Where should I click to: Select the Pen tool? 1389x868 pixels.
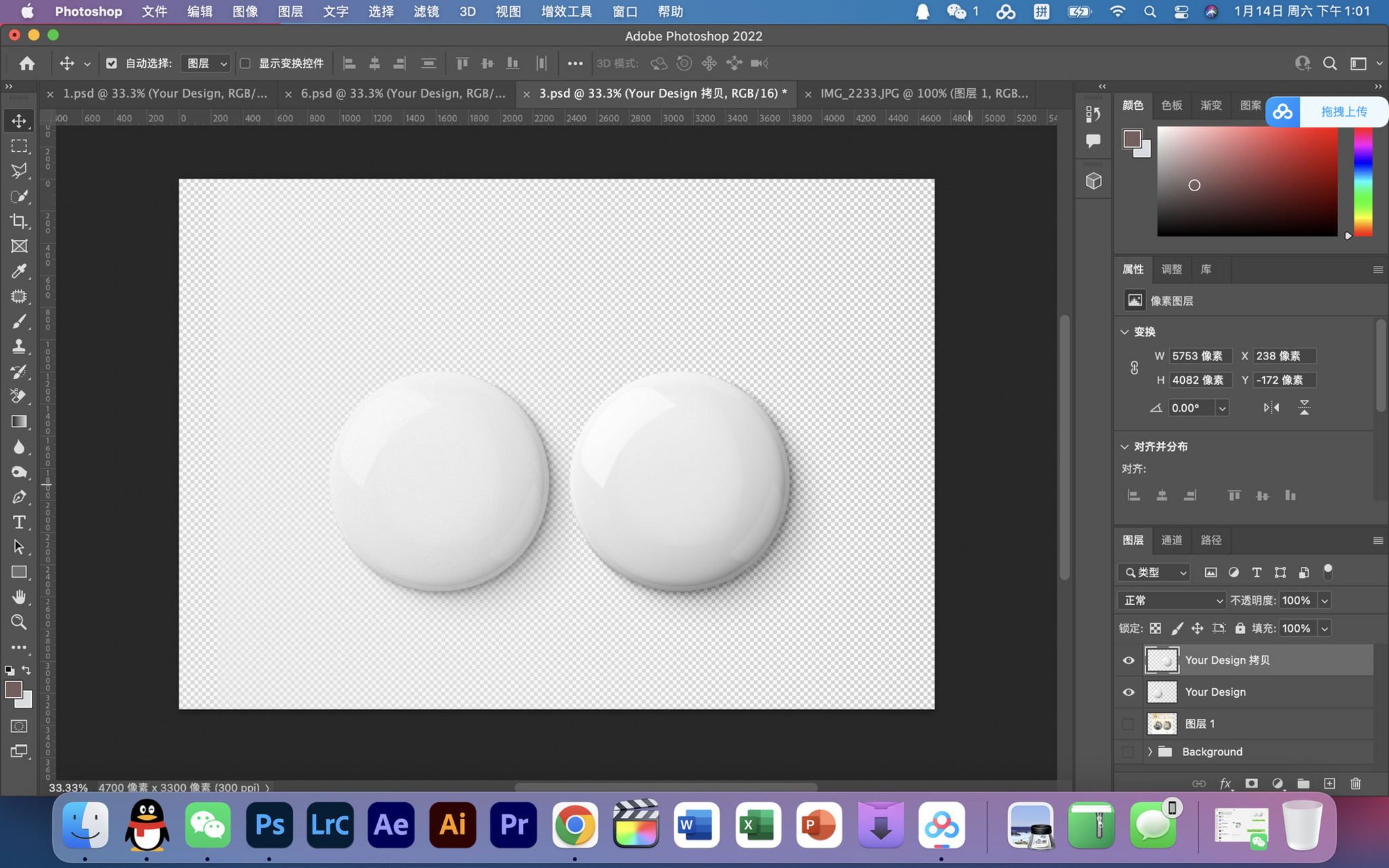tap(19, 497)
